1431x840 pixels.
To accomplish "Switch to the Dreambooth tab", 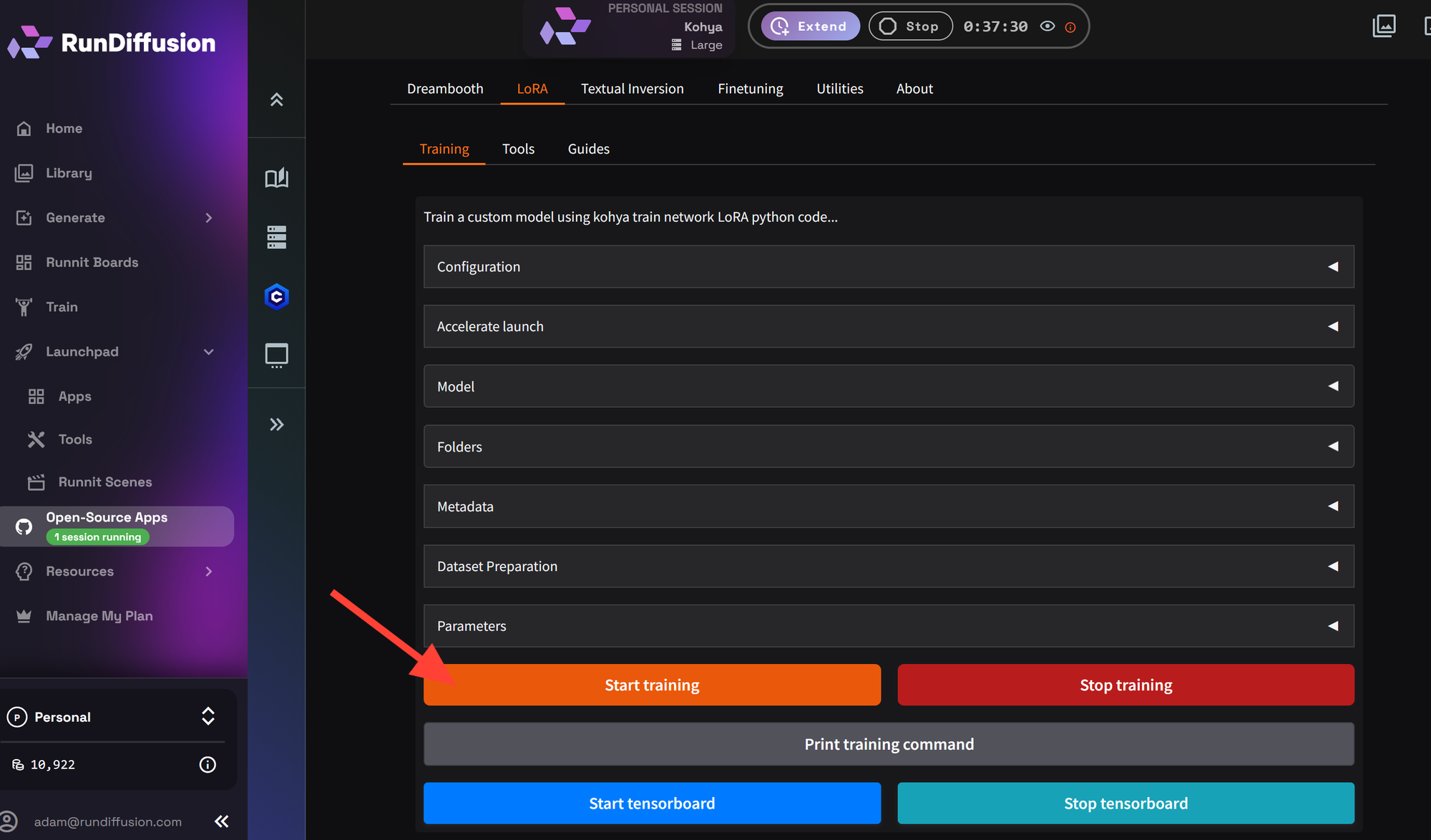I will point(445,89).
